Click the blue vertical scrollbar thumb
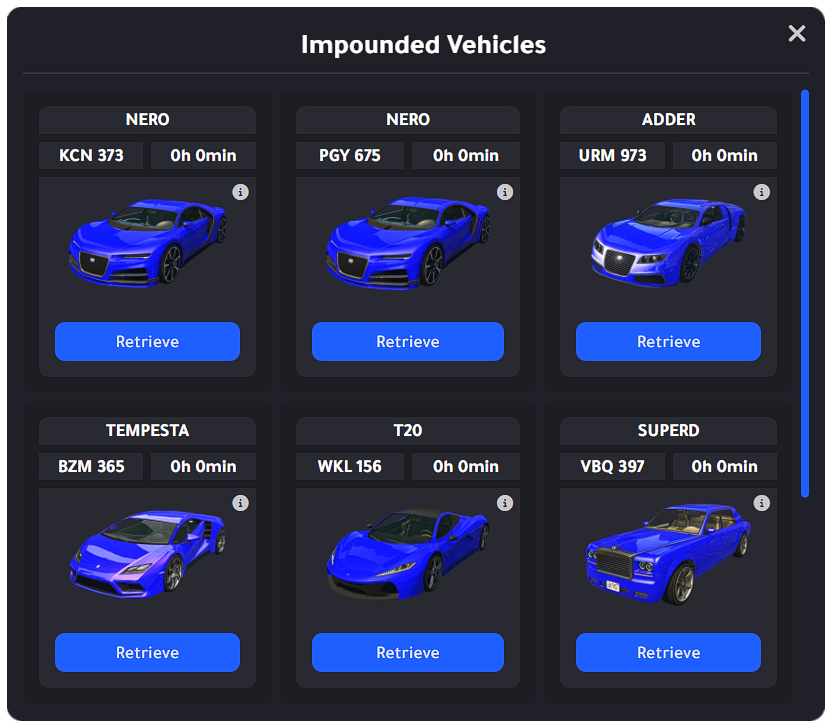Screen dimensions: 832x728 pos(805,293)
